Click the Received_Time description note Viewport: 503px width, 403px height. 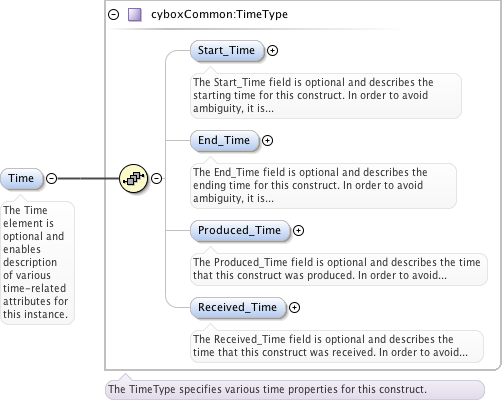337,346
